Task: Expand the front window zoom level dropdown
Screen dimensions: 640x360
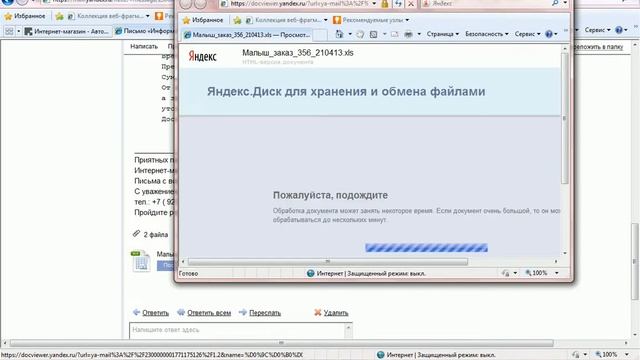Action: pyautogui.click(x=557, y=273)
